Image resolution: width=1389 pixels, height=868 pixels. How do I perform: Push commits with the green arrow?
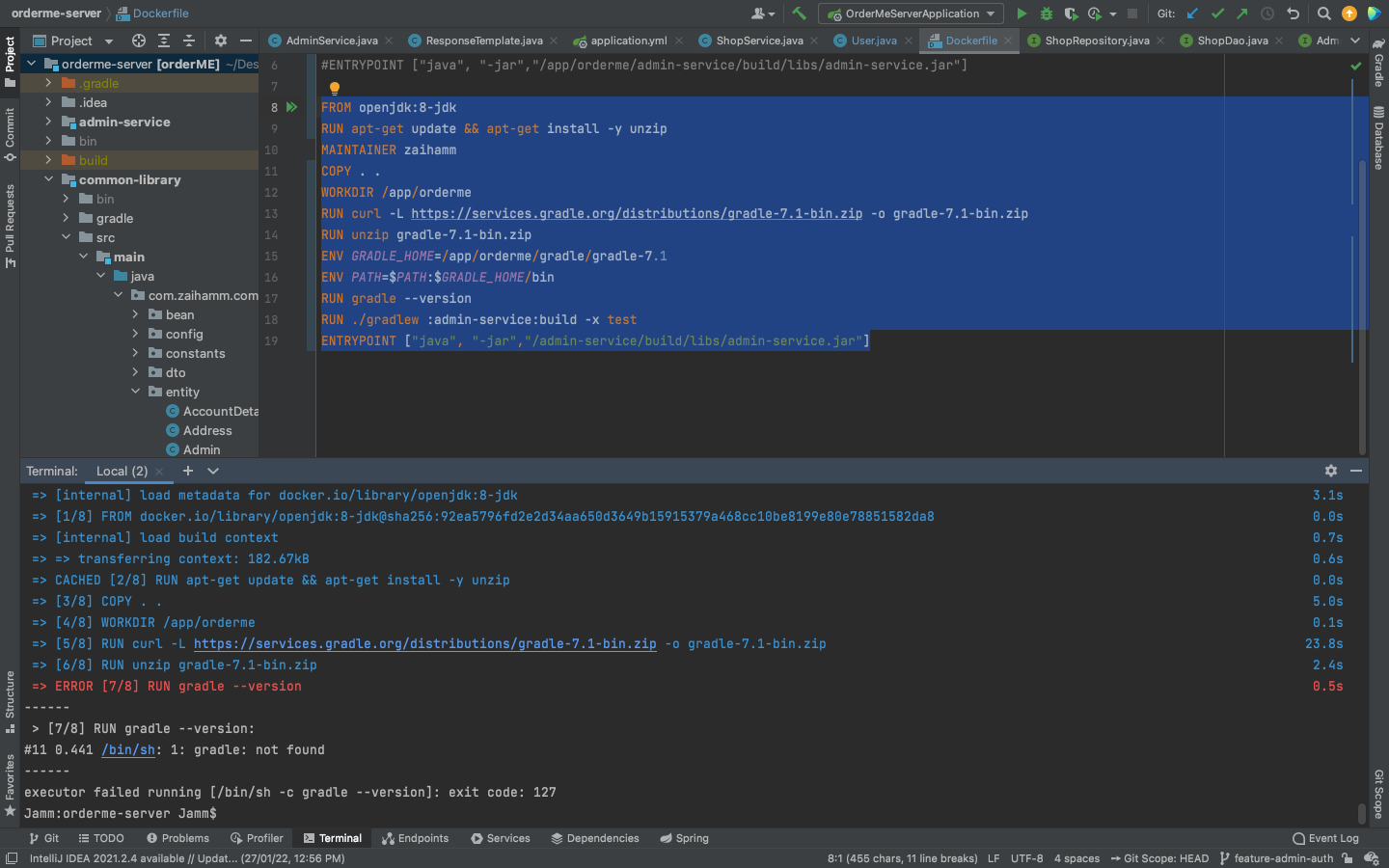[x=1242, y=14]
